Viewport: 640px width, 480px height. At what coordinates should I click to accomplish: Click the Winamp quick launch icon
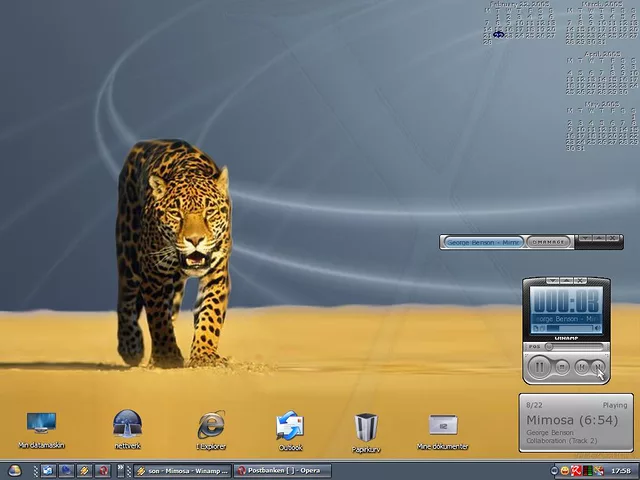point(84,470)
